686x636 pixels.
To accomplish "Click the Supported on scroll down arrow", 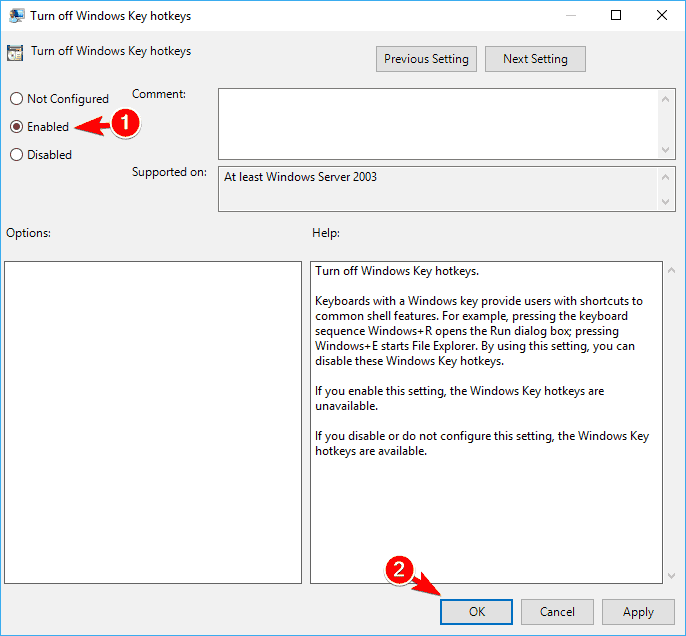I will pyautogui.click(x=667, y=202).
